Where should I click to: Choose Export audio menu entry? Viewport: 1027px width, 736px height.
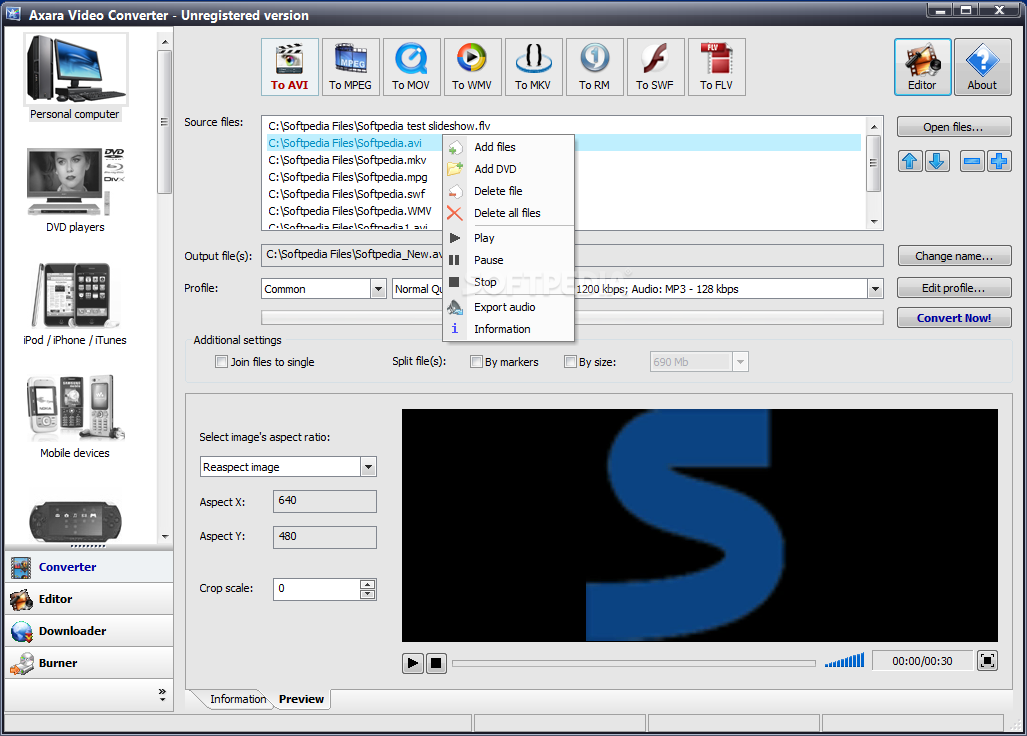point(508,307)
